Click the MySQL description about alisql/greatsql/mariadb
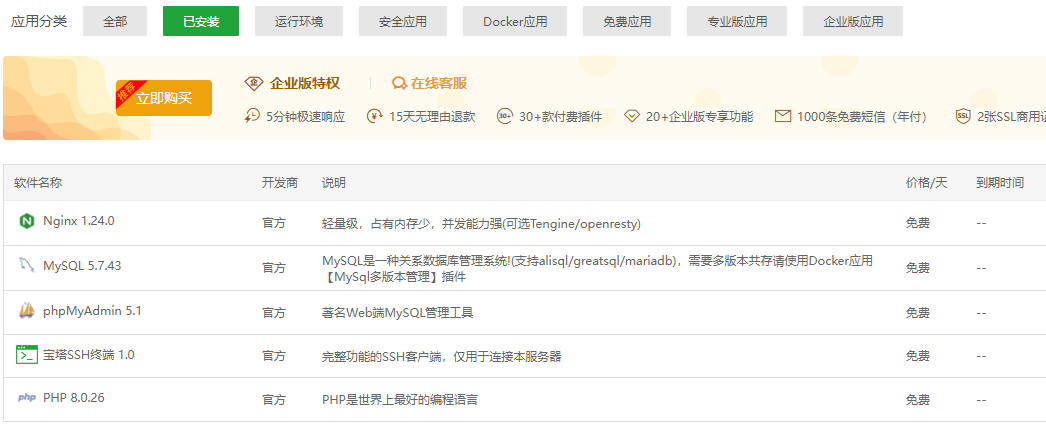Viewport: 1046px width, 428px height. 597,269
